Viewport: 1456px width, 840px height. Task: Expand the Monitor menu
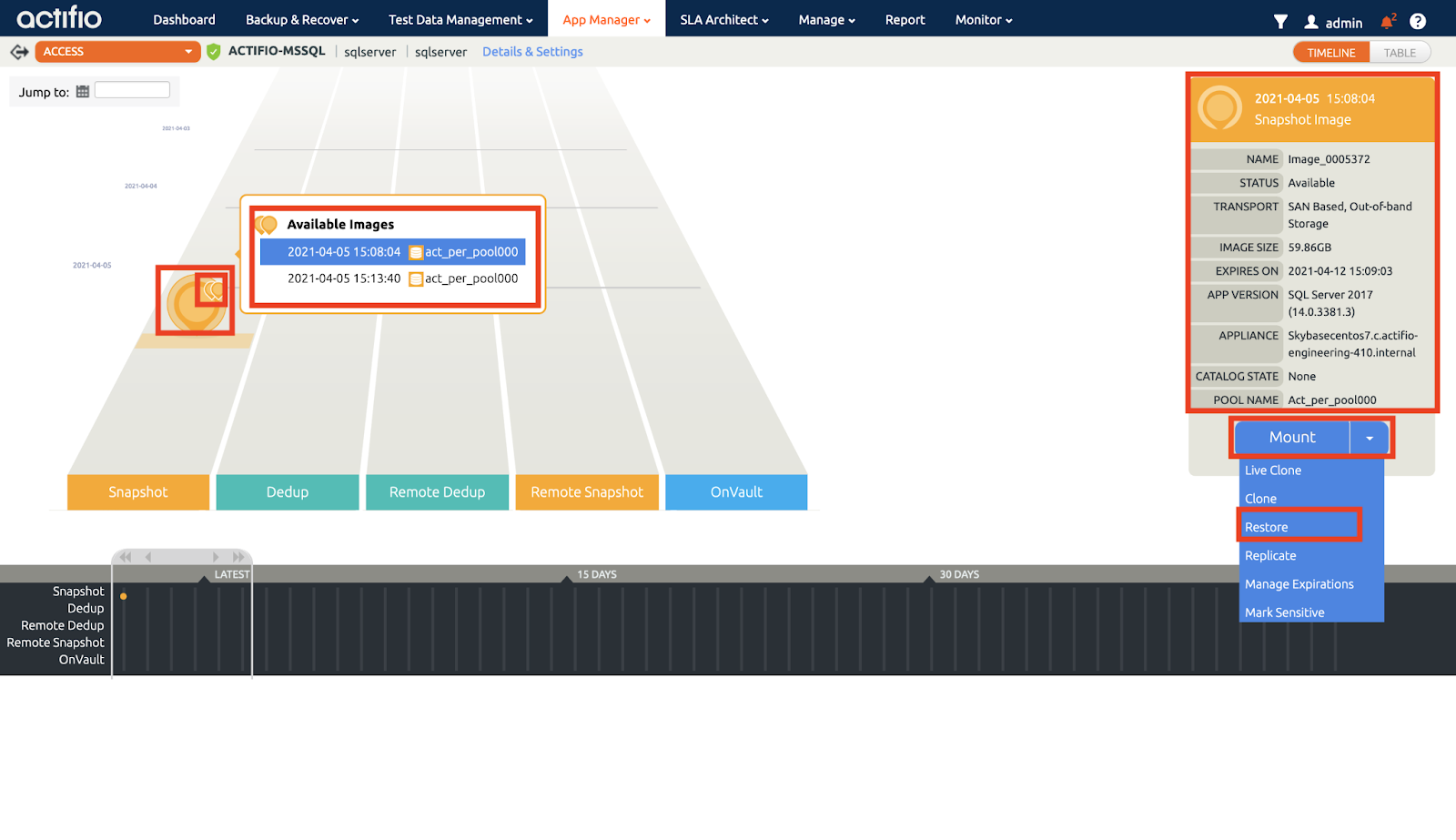pyautogui.click(x=984, y=20)
